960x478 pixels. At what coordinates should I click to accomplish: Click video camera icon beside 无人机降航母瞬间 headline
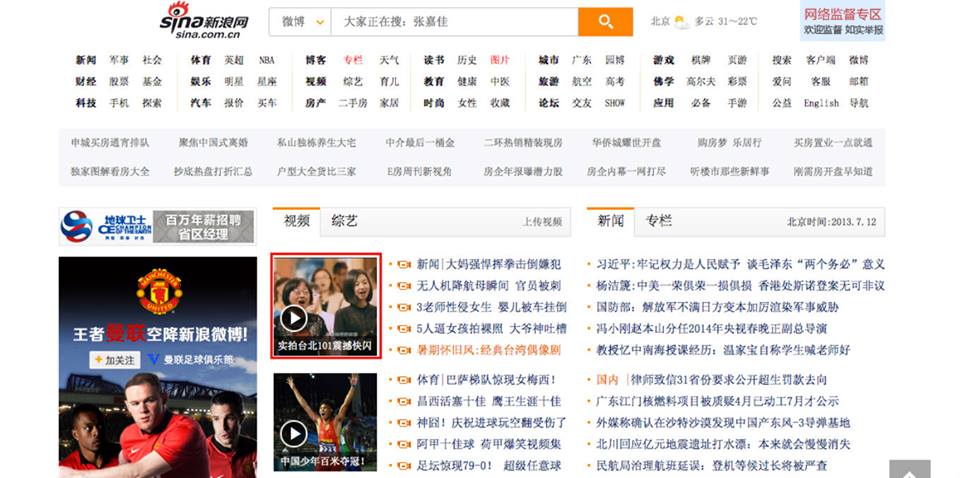404,286
